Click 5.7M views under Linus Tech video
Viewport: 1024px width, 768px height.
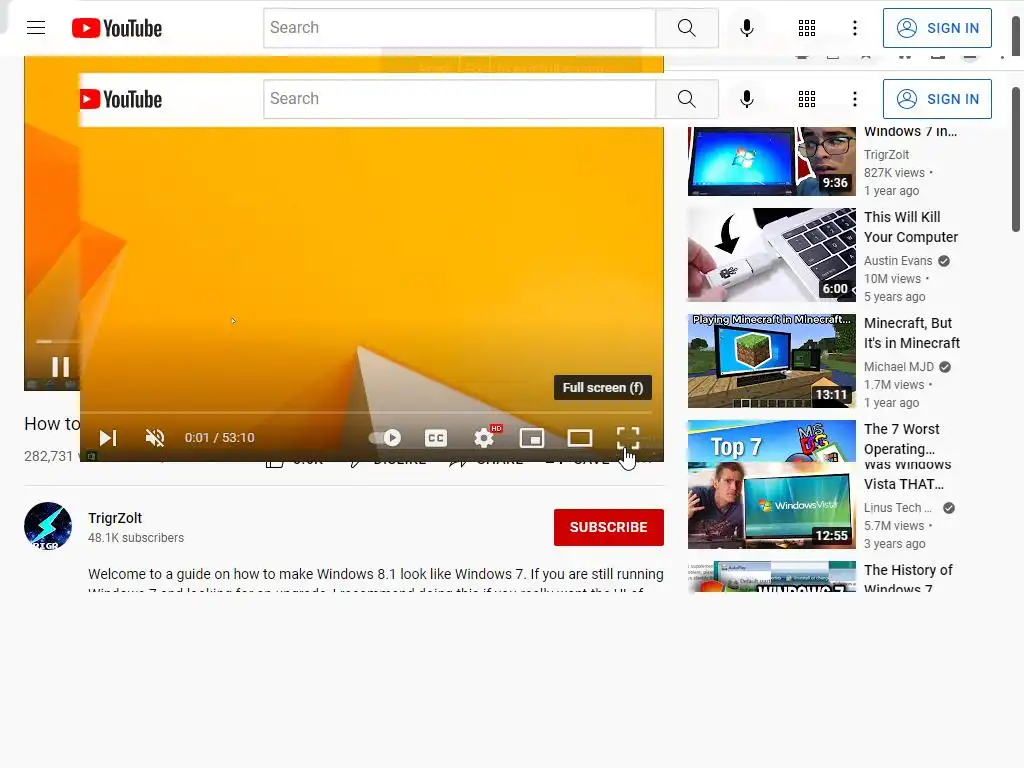point(894,526)
